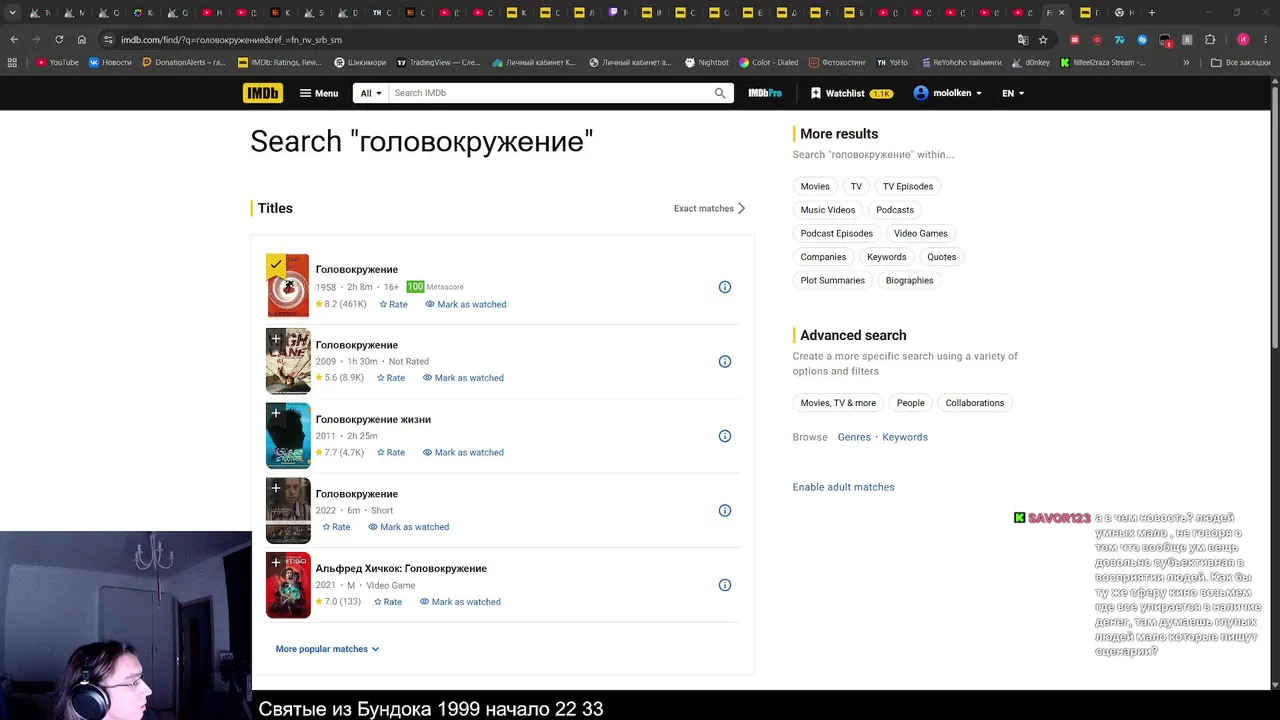Open Collaborations advanced search
Screen dimensions: 1280x720
coord(975,403)
